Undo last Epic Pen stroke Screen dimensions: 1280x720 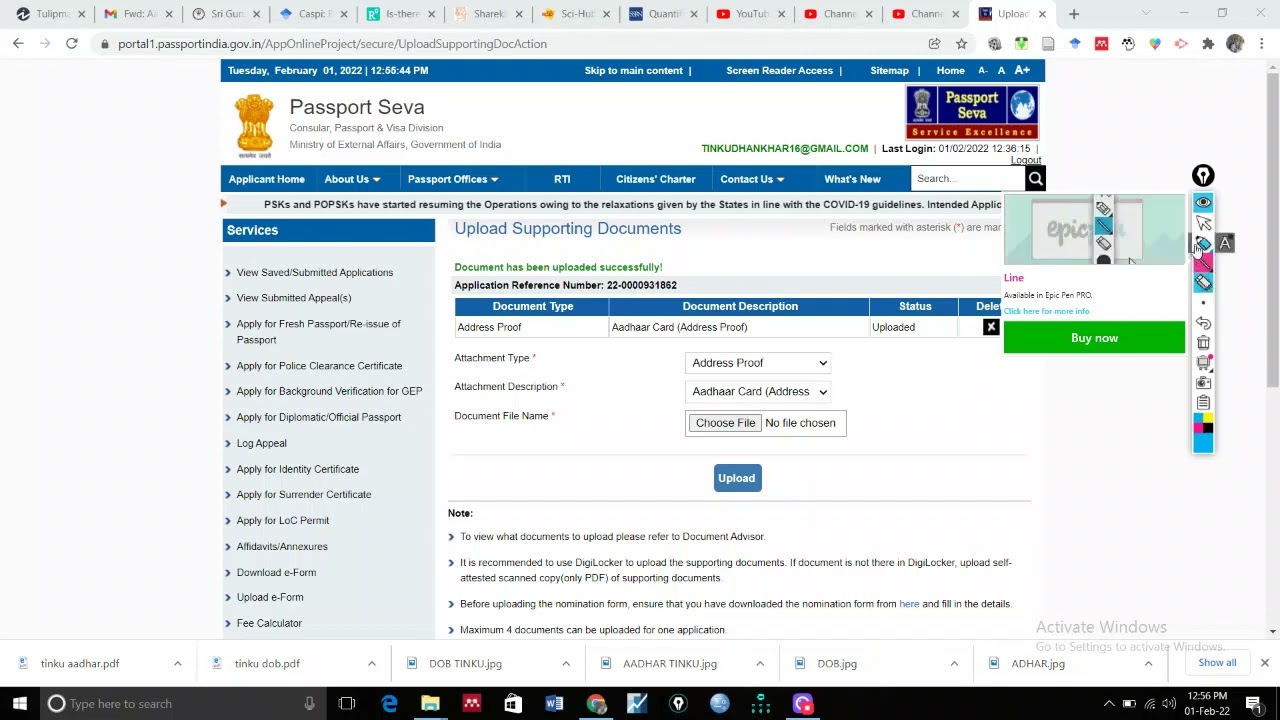click(1203, 323)
